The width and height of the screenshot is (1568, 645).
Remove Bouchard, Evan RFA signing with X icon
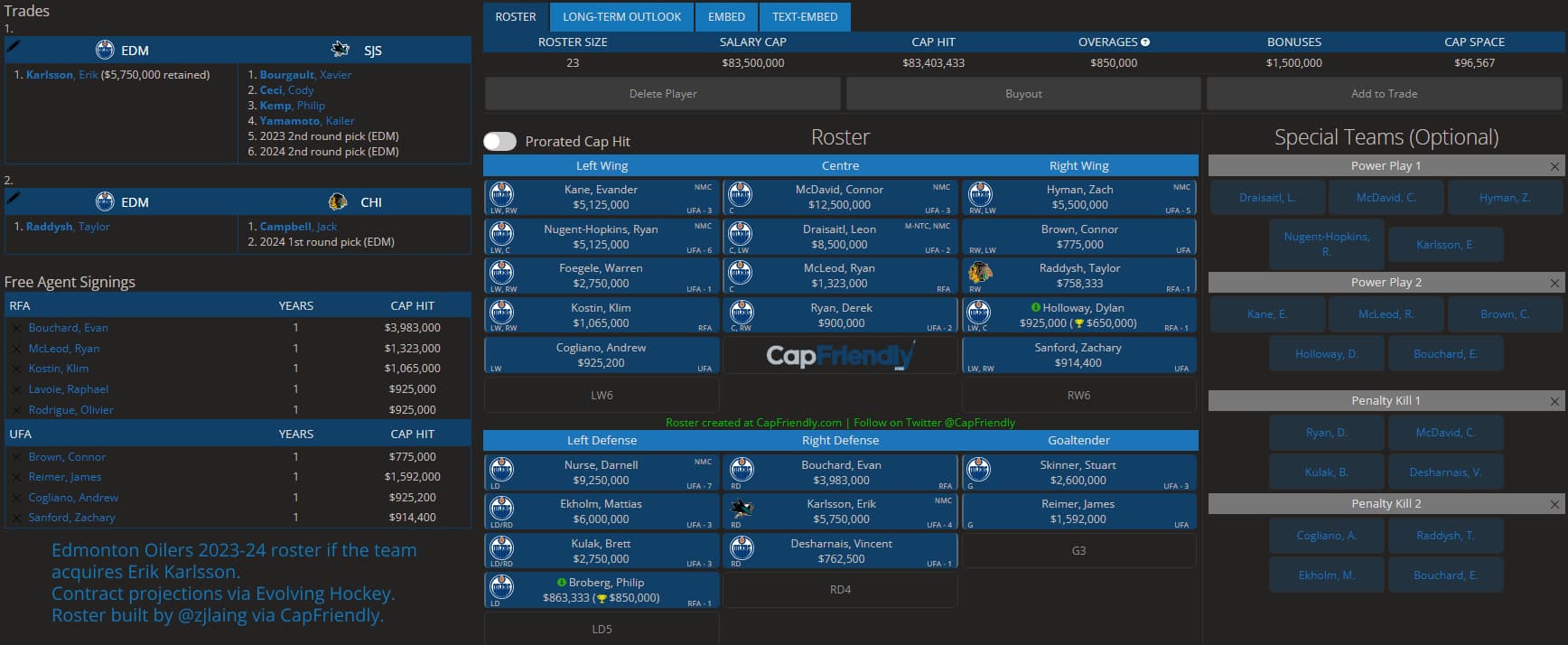click(x=16, y=328)
